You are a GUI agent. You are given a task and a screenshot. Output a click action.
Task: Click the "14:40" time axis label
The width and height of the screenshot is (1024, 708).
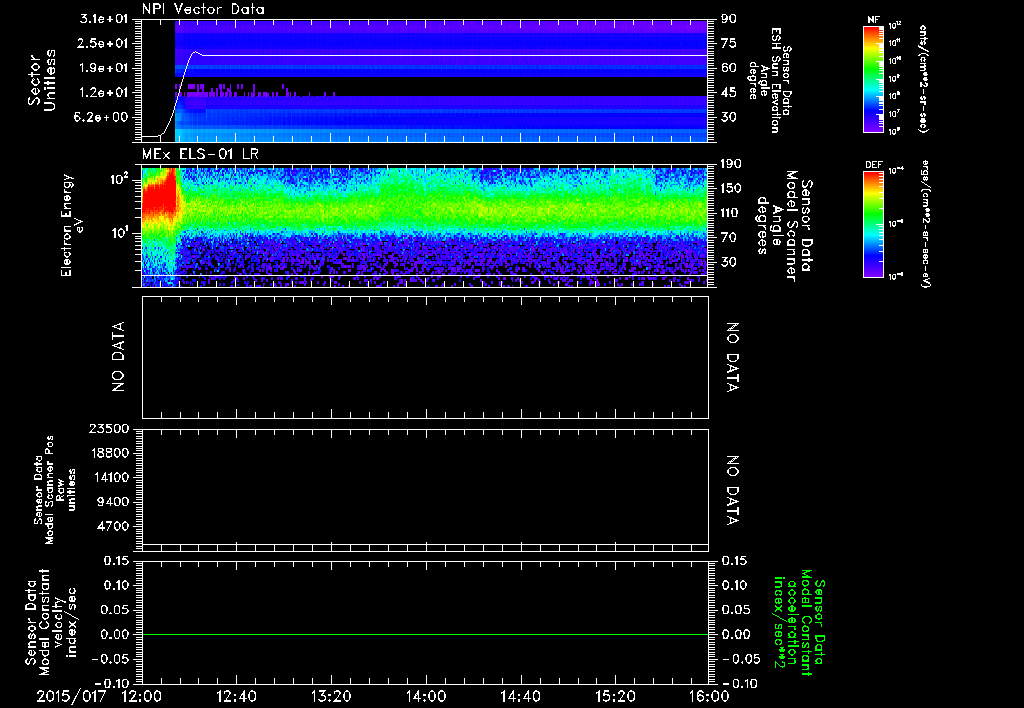point(520,697)
